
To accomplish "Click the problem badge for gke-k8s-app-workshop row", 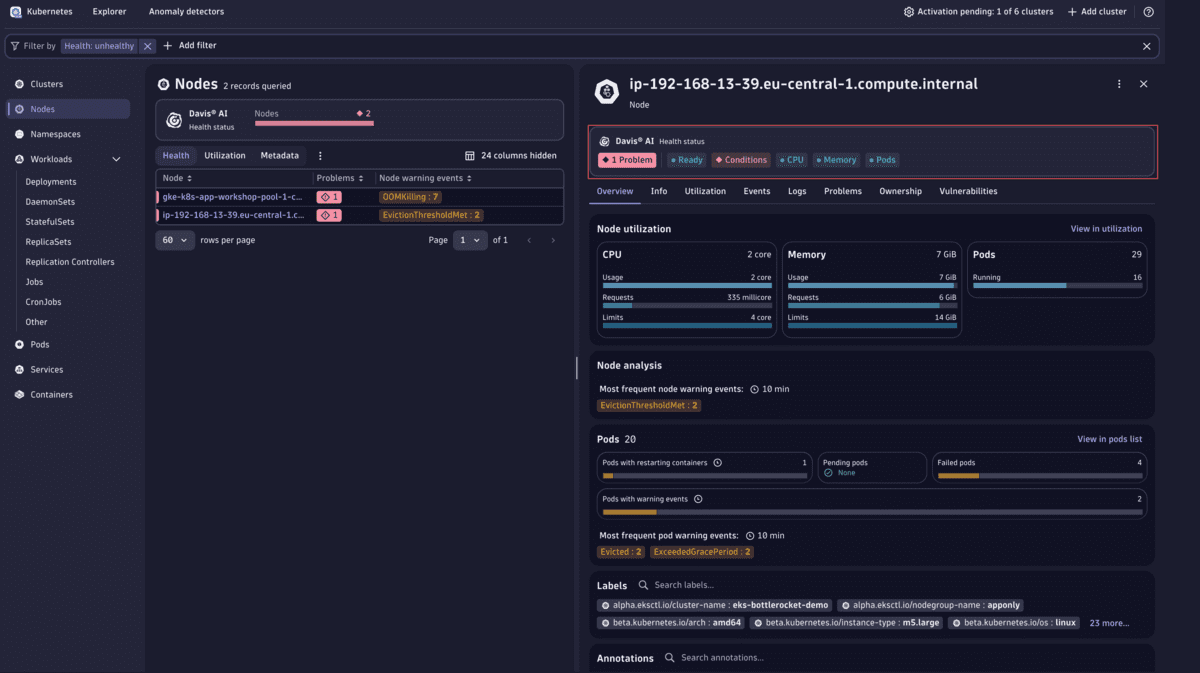I will pos(329,197).
